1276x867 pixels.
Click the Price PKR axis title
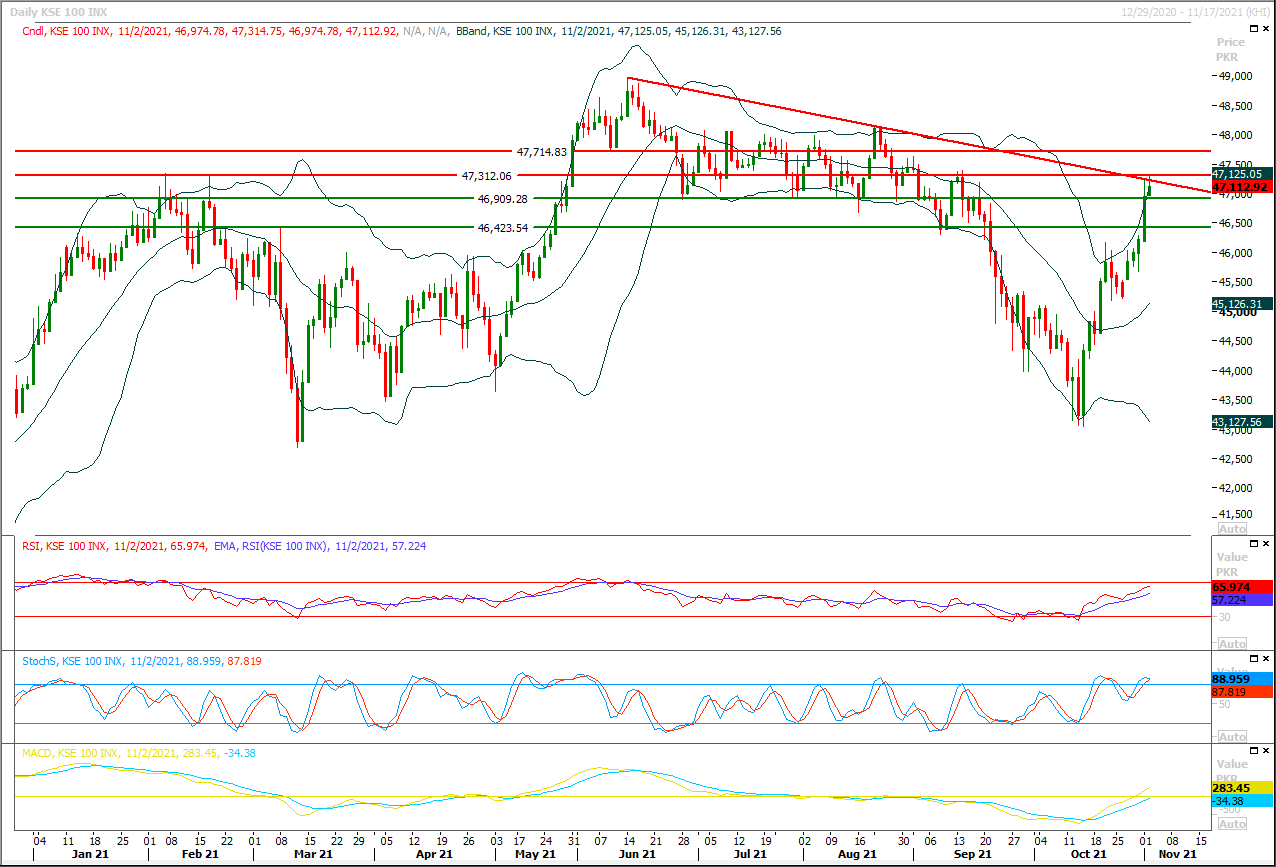[1231, 50]
